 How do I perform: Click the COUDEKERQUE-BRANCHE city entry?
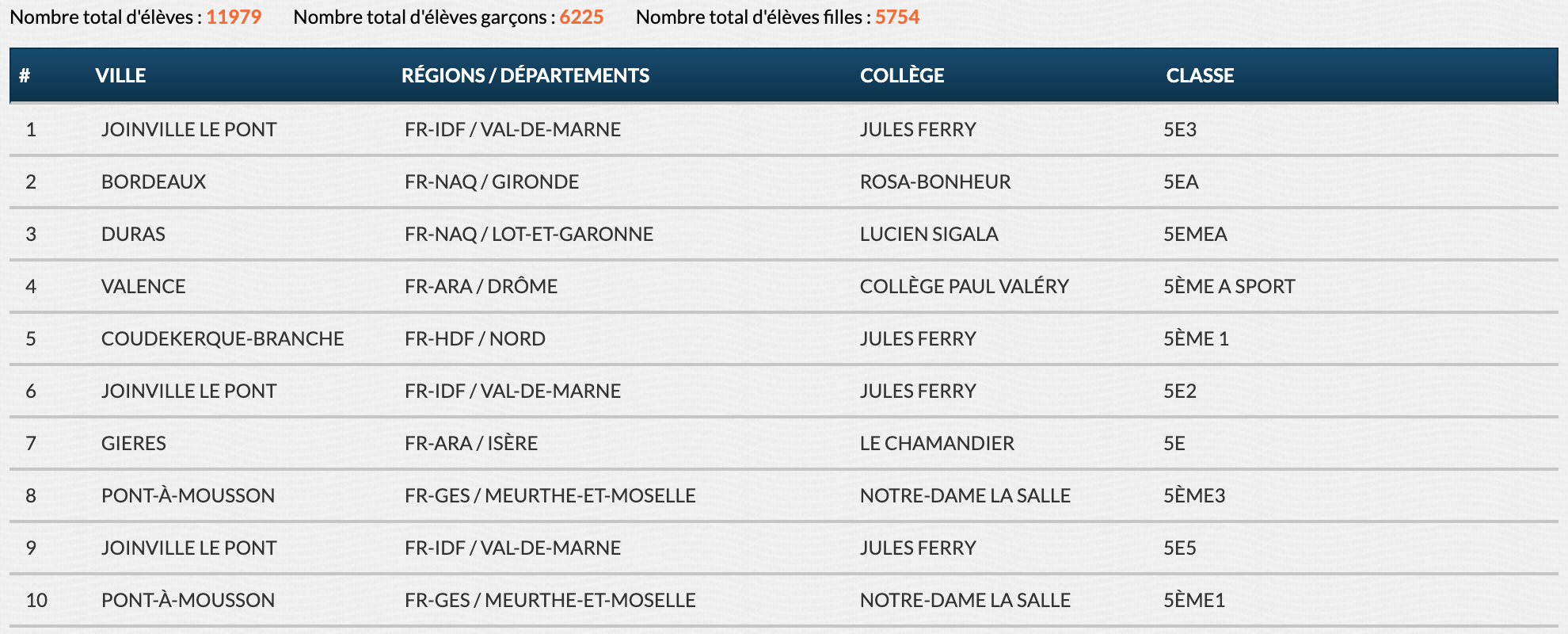223,338
